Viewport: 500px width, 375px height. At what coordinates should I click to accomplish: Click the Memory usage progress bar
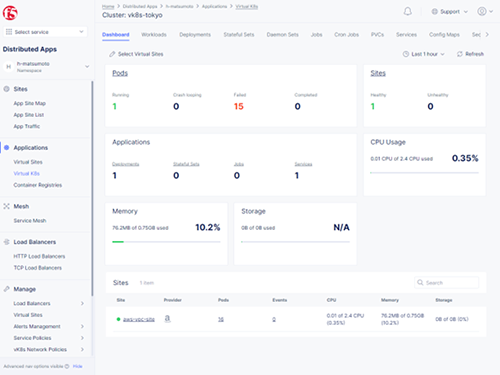click(x=166, y=242)
